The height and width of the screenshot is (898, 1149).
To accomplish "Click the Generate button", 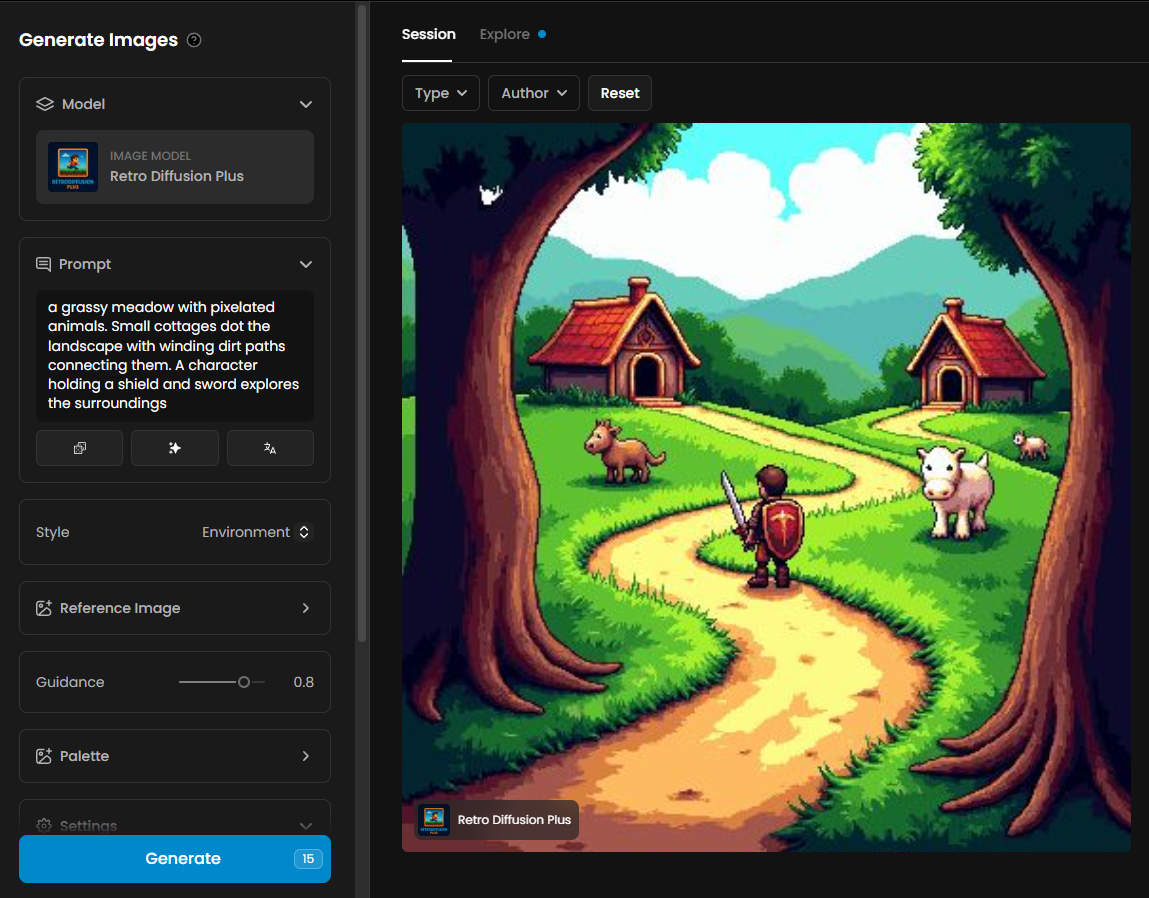I will (174, 858).
